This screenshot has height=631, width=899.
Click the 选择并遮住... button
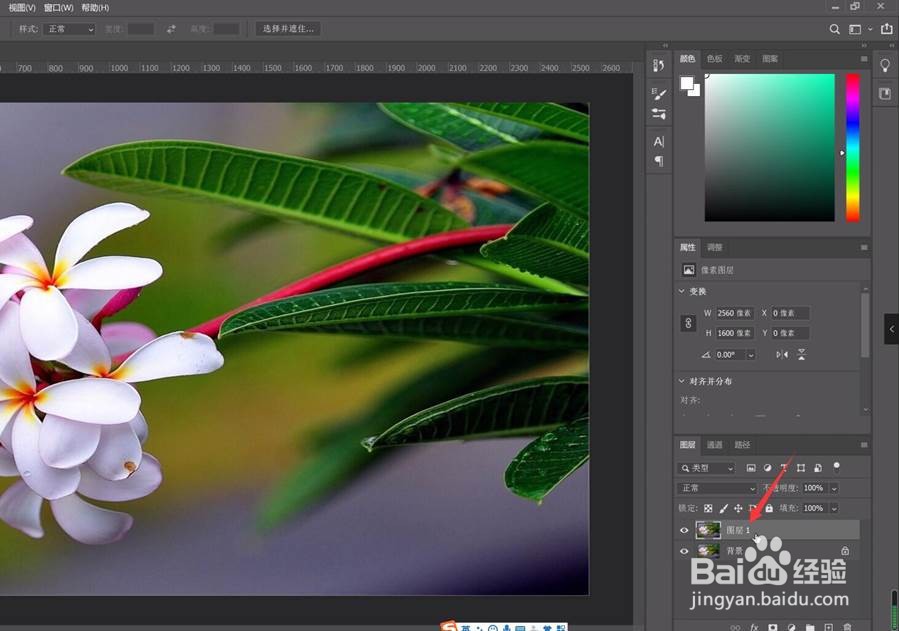pos(288,29)
